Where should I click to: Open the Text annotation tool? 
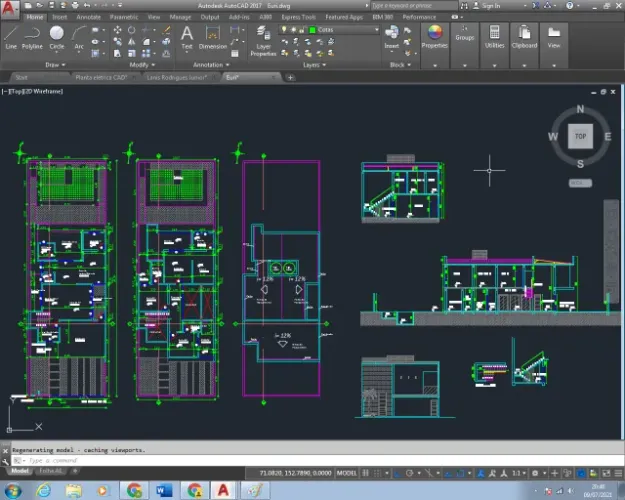[187, 37]
